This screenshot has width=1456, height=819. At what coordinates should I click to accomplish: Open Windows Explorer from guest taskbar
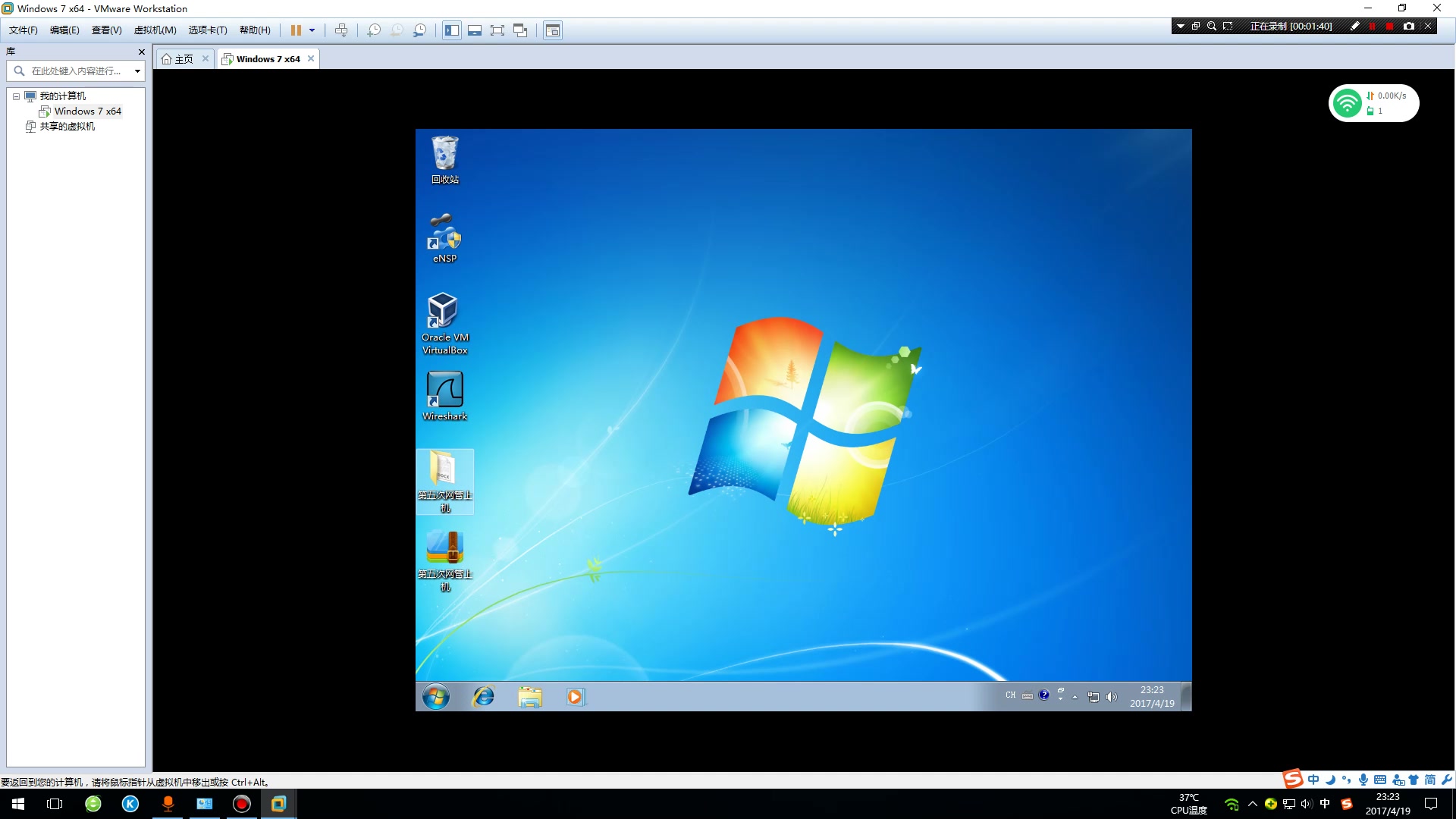(x=530, y=696)
